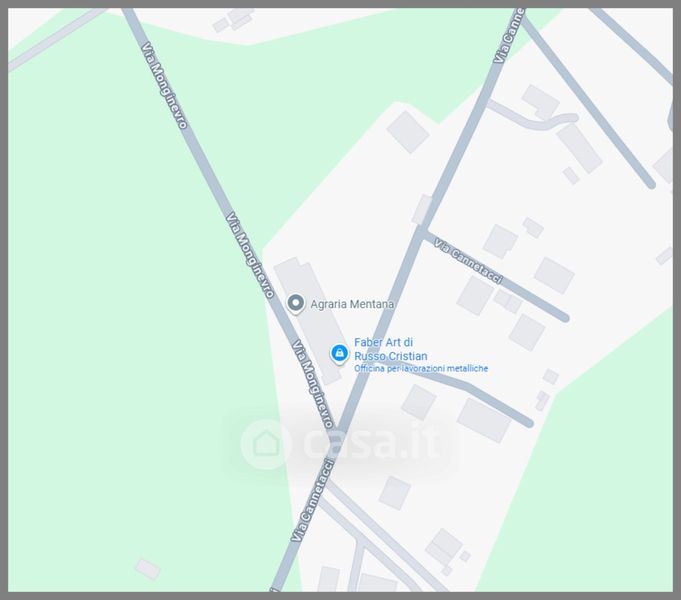Click the small bridge segment on Via Cannetacci

422,210
